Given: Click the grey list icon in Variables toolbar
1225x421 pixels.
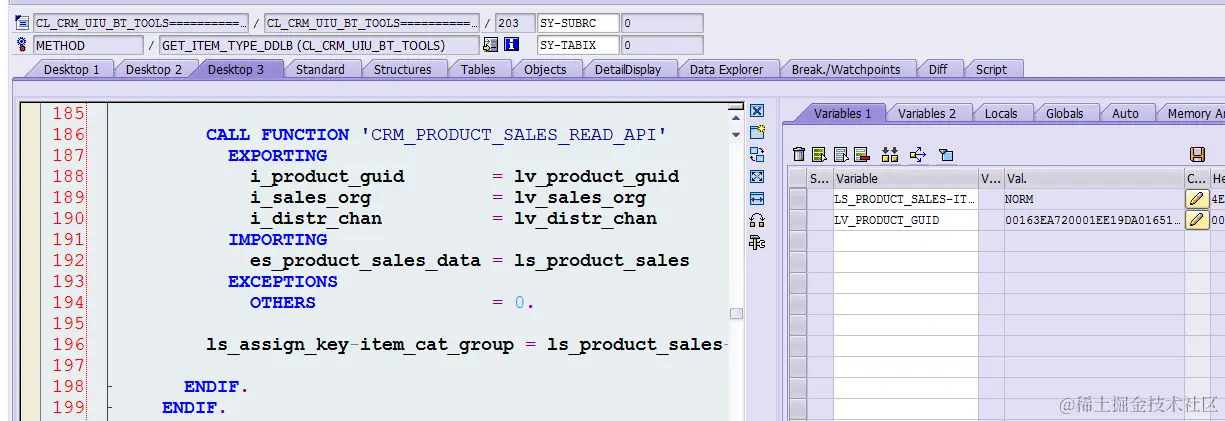Looking at the screenshot, I should 840,154.
